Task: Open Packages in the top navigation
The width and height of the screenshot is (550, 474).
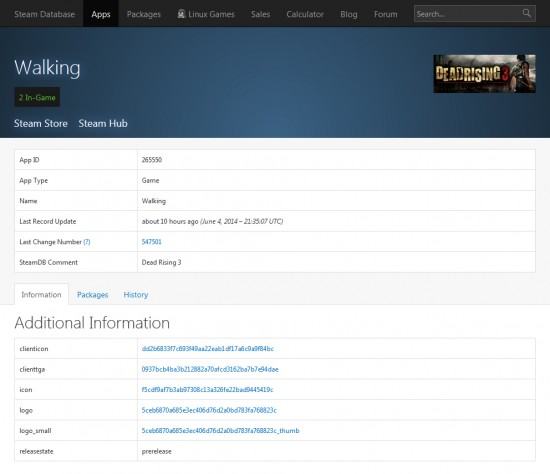Action: click(x=143, y=14)
